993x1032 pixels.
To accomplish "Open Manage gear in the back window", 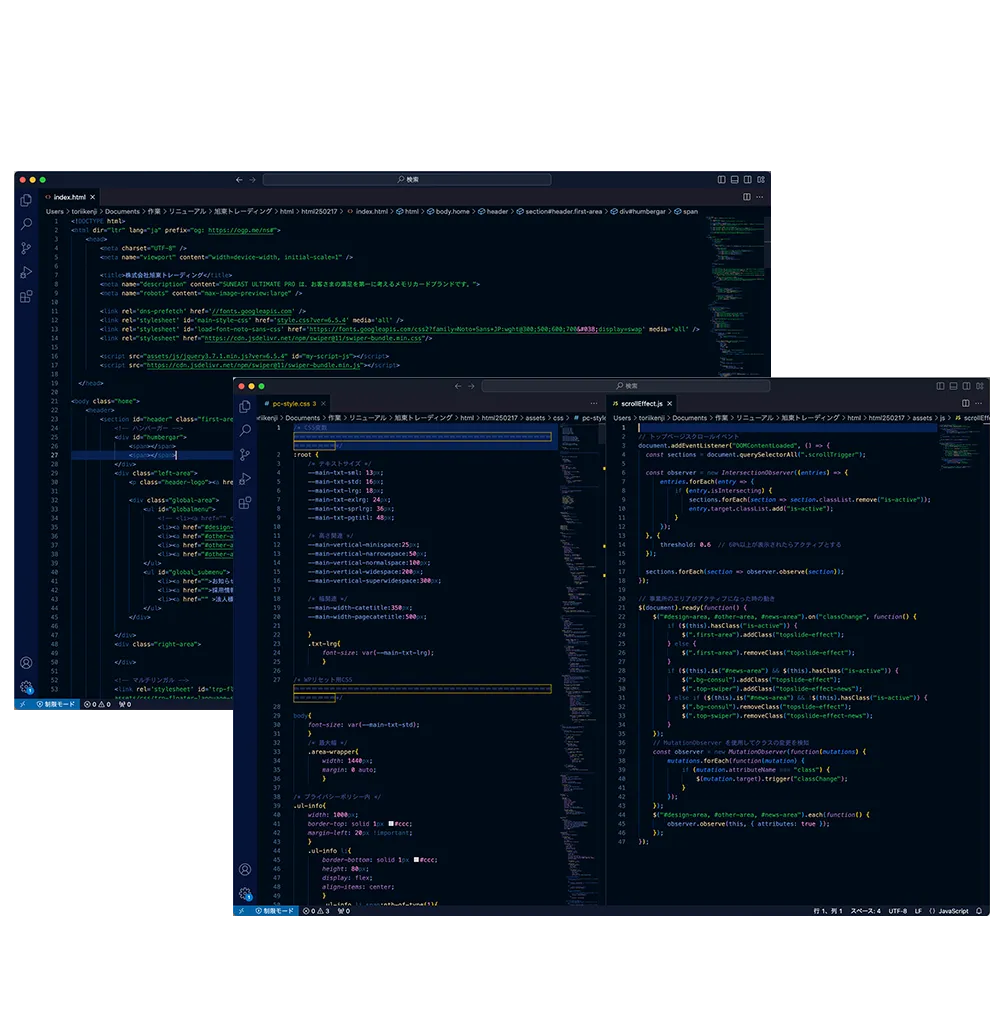I will 26,687.
